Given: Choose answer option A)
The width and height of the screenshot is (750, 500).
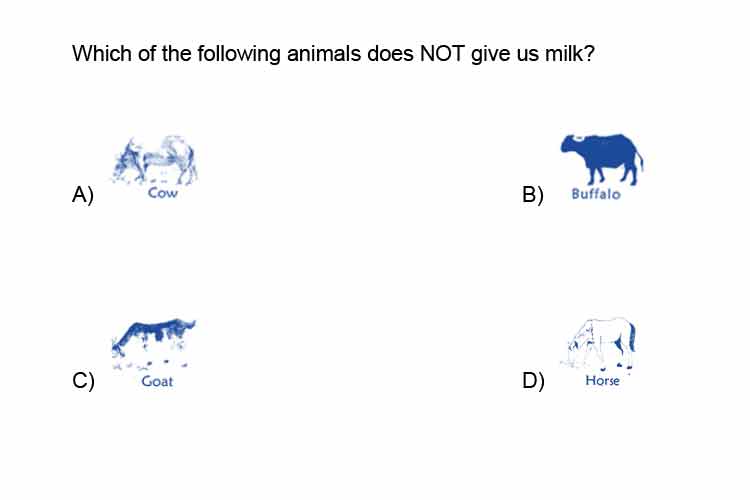Looking at the screenshot, I should click(x=83, y=194).
